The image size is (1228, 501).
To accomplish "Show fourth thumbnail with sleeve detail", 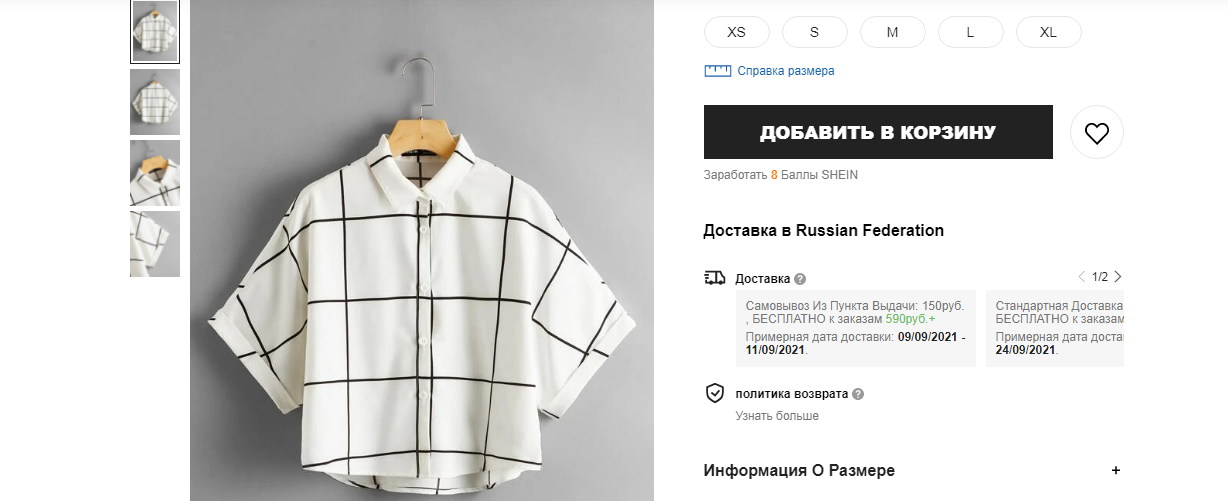I will point(155,244).
